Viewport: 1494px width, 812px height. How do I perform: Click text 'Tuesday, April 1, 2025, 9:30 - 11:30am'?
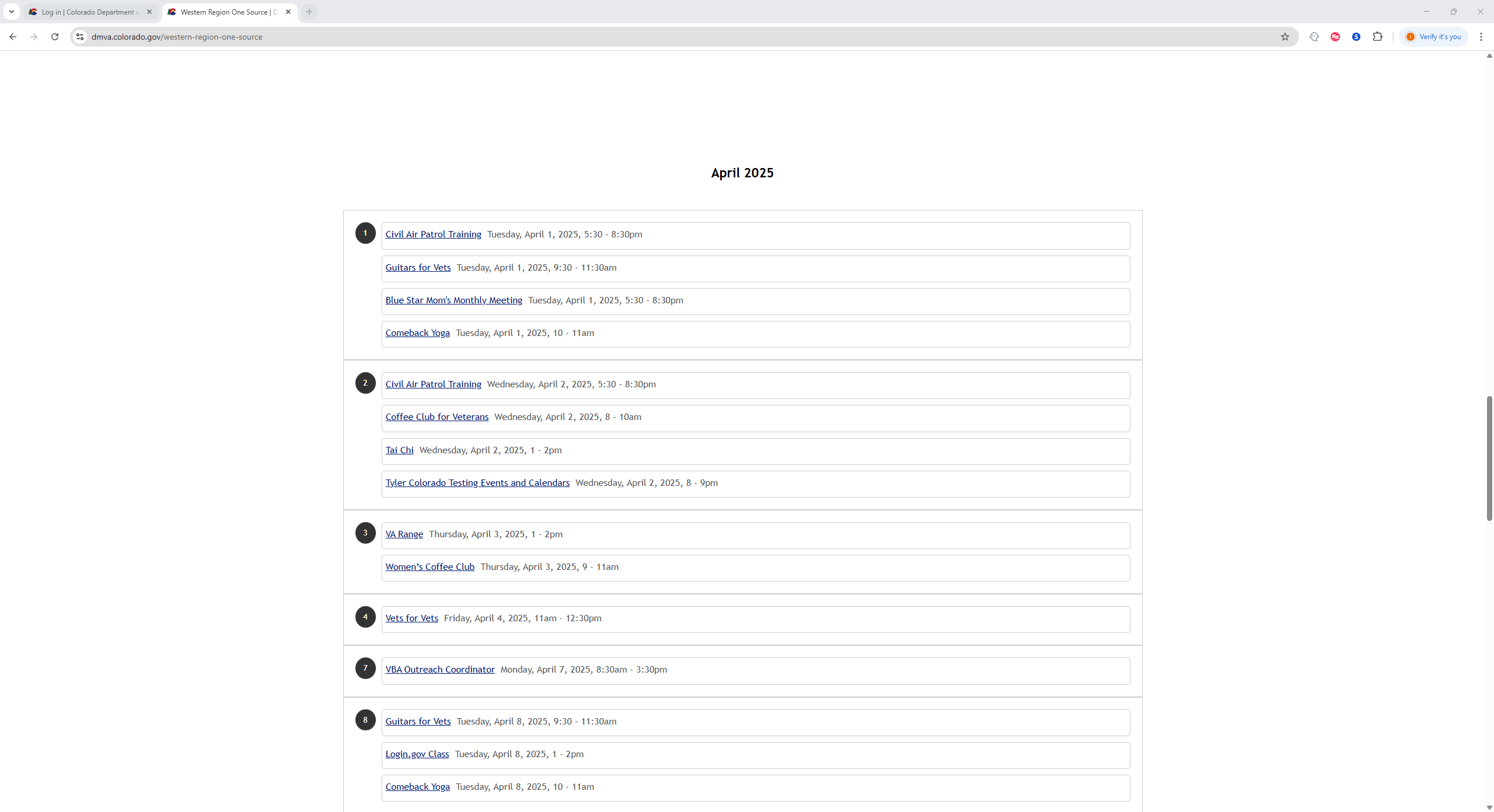tap(536, 268)
